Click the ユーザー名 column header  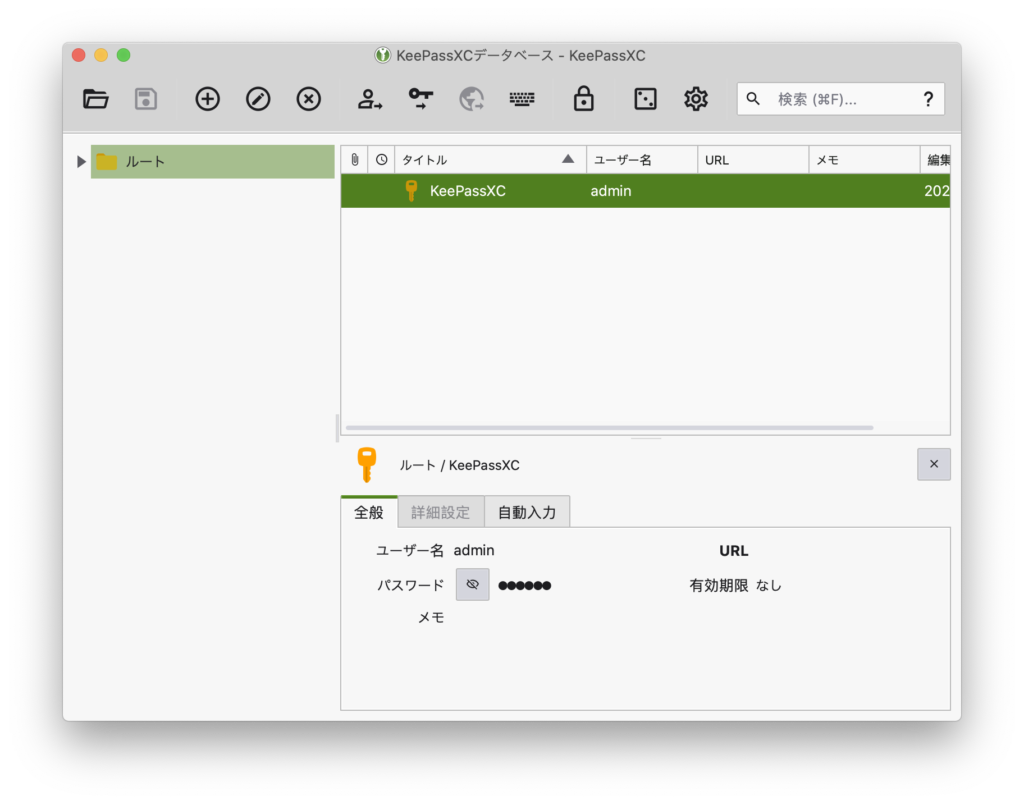click(x=641, y=160)
